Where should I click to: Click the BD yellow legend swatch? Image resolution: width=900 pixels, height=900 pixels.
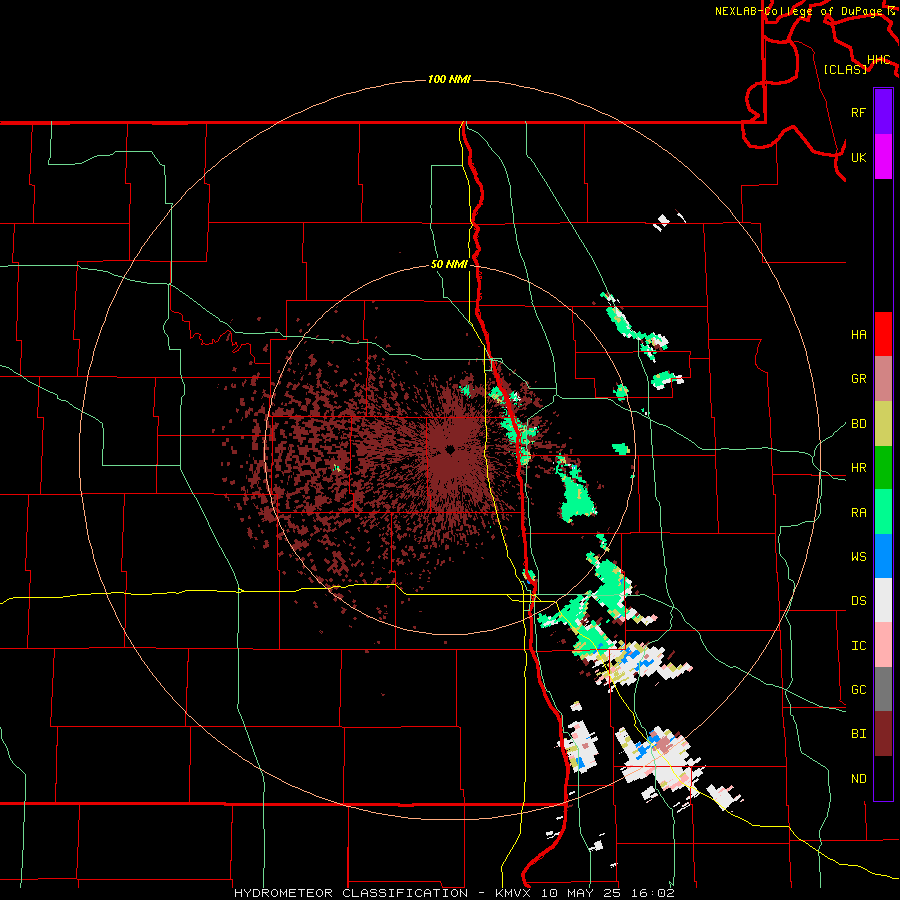click(x=883, y=424)
